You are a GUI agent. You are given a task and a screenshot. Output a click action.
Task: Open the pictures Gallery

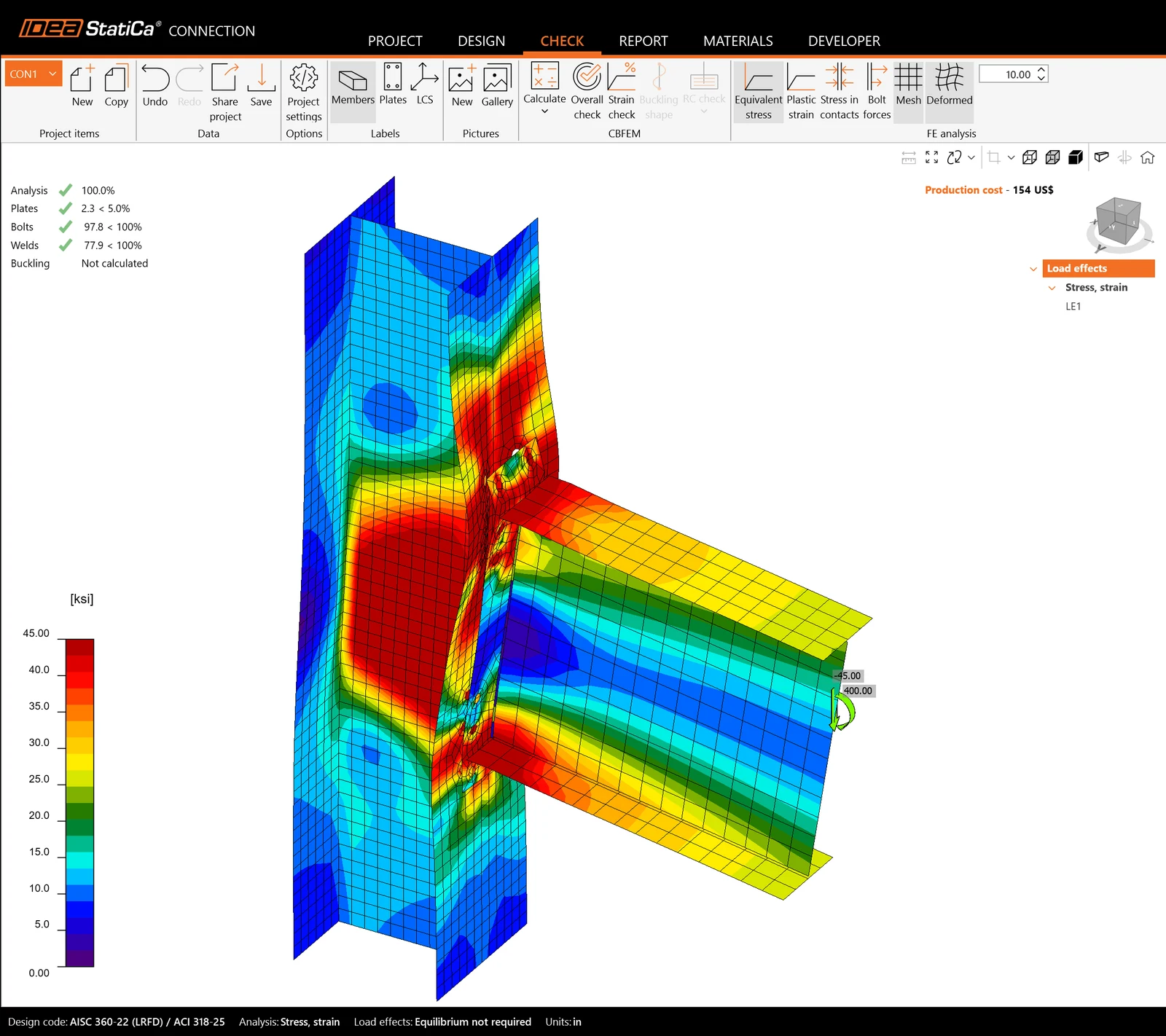(x=497, y=86)
